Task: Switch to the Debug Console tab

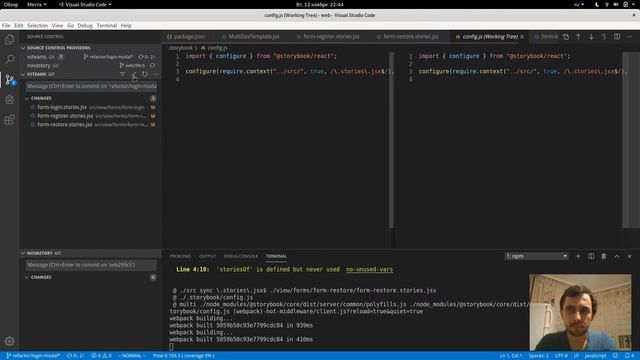Action: click(240, 256)
